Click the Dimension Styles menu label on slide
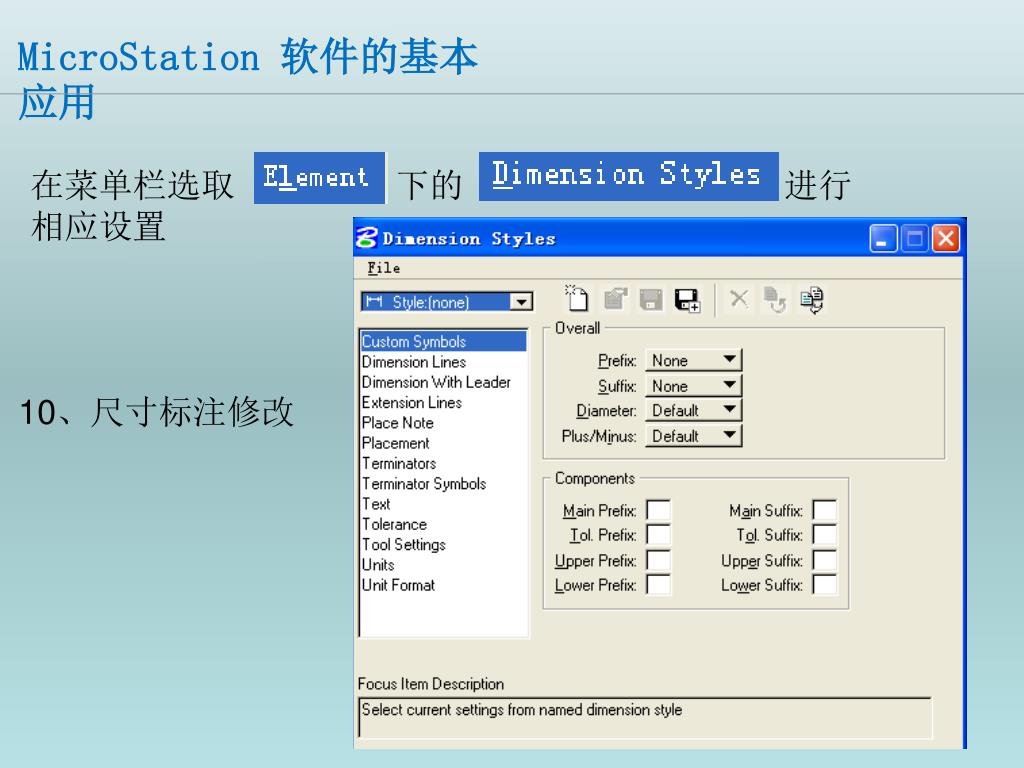Screen dimensions: 1024x768 [x=628, y=176]
